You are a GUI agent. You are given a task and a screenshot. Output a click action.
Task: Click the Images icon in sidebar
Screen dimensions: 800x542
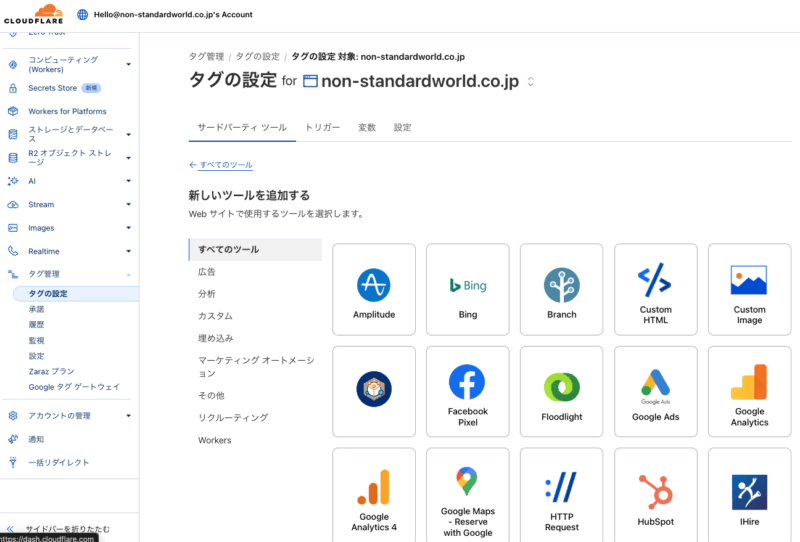pyautogui.click(x=13, y=228)
